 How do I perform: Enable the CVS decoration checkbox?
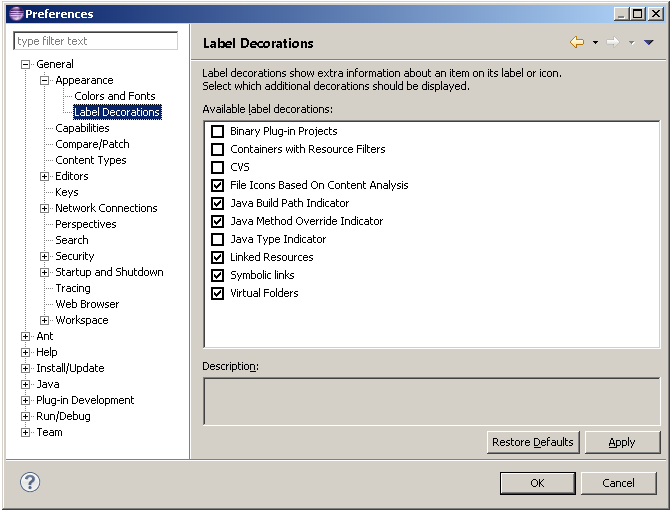click(x=217, y=167)
